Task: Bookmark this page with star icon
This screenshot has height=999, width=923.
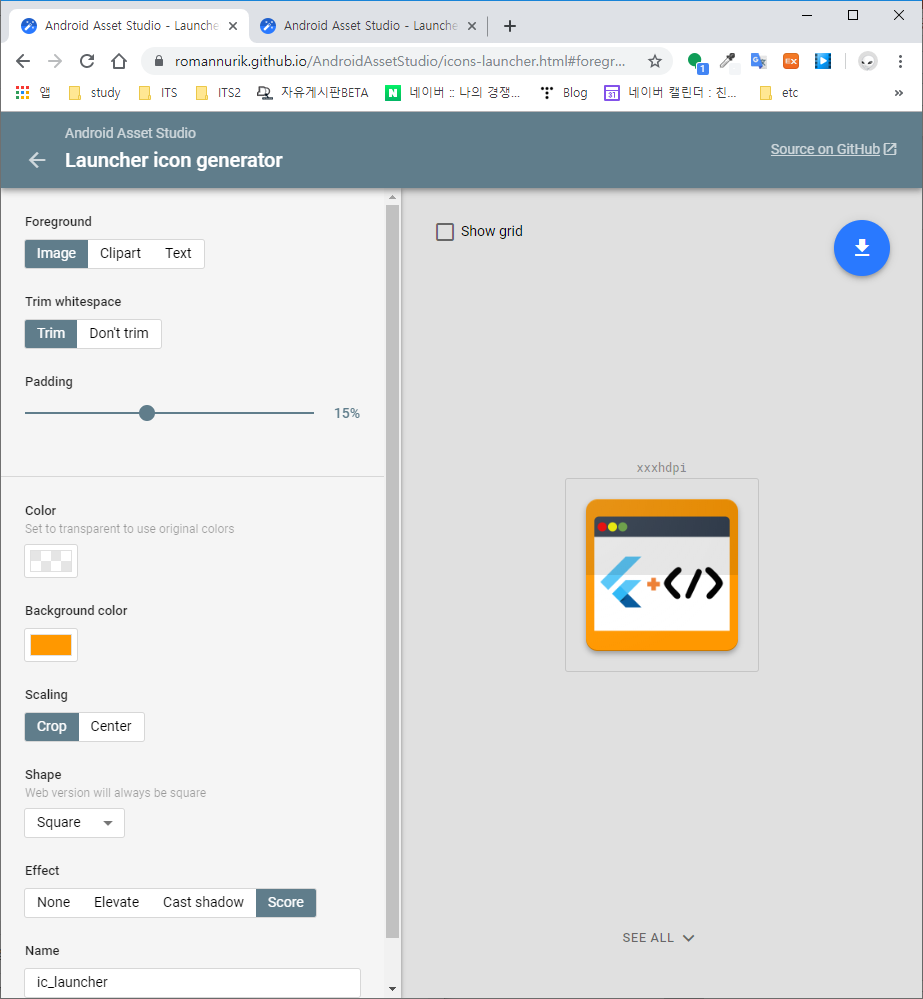Action: point(654,61)
